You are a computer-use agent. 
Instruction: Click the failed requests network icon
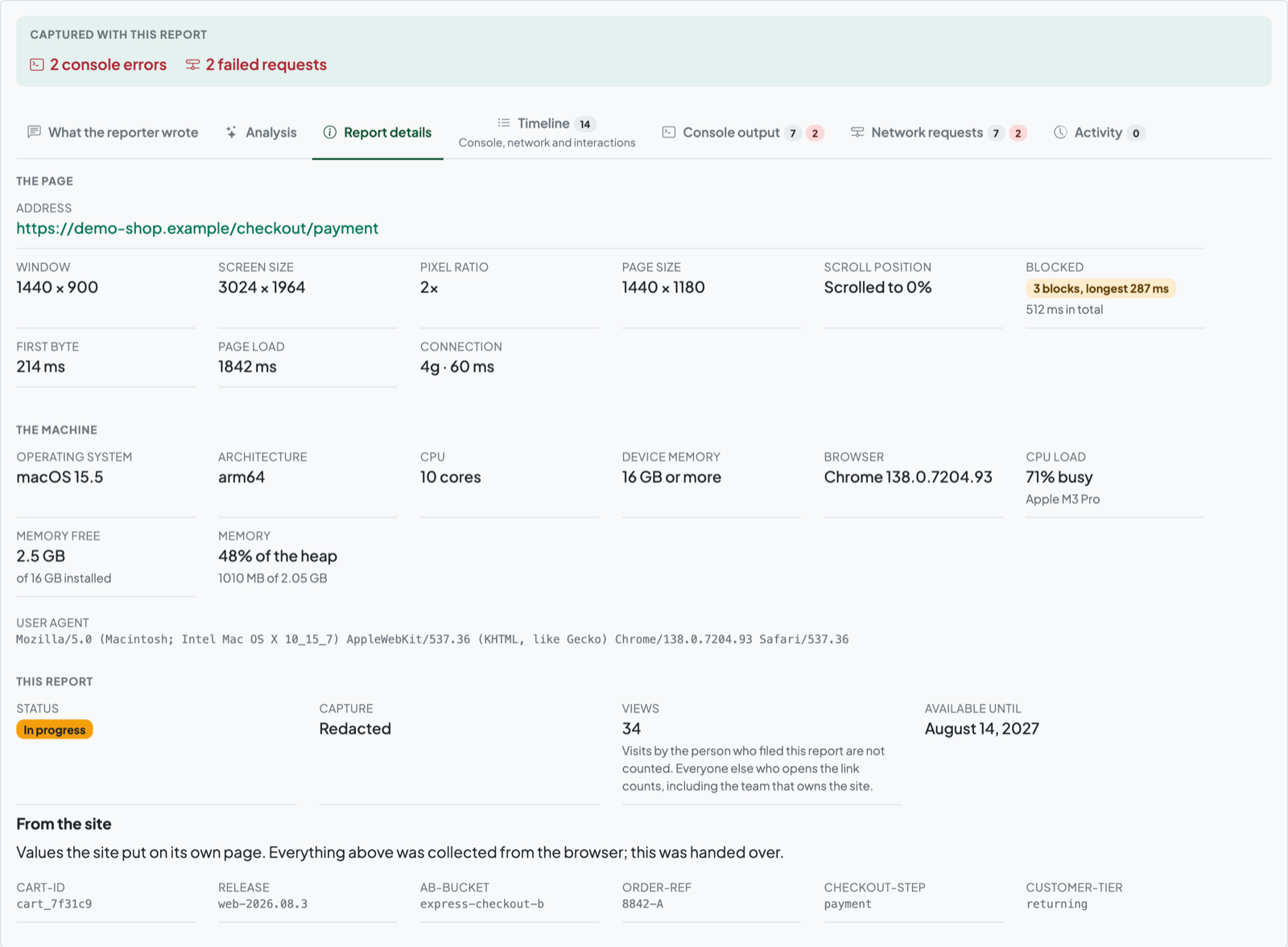coord(192,64)
